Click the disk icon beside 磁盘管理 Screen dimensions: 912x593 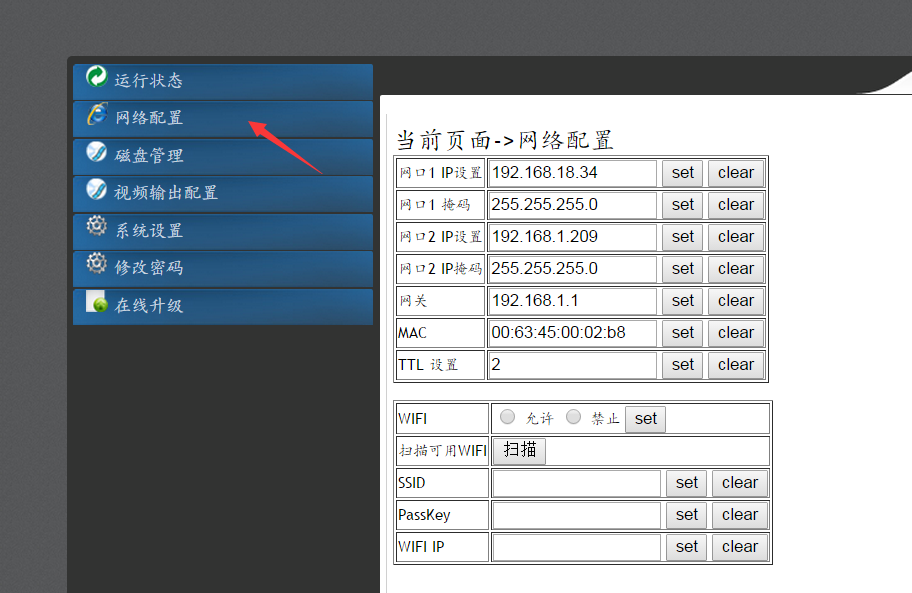pyautogui.click(x=95, y=156)
